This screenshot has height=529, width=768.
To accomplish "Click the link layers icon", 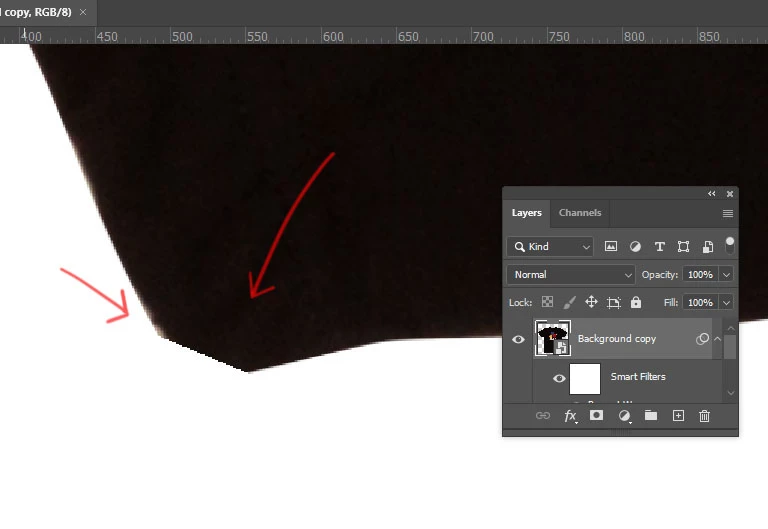I will coord(543,416).
